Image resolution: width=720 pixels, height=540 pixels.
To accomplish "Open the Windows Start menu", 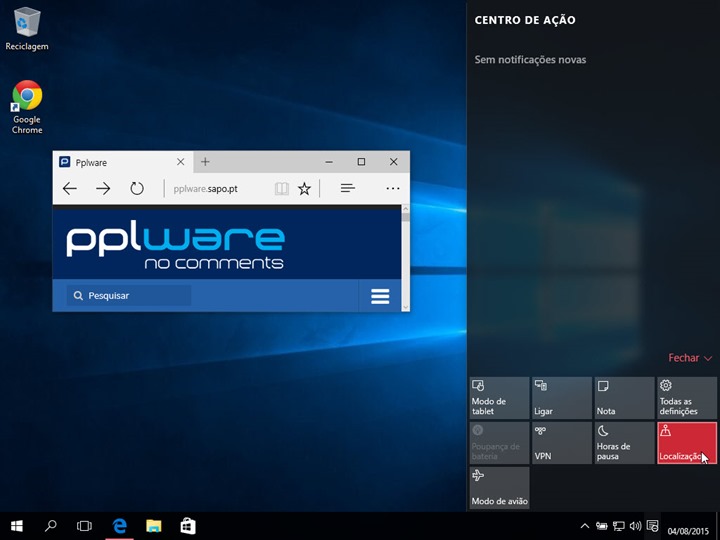I will [x=17, y=526].
